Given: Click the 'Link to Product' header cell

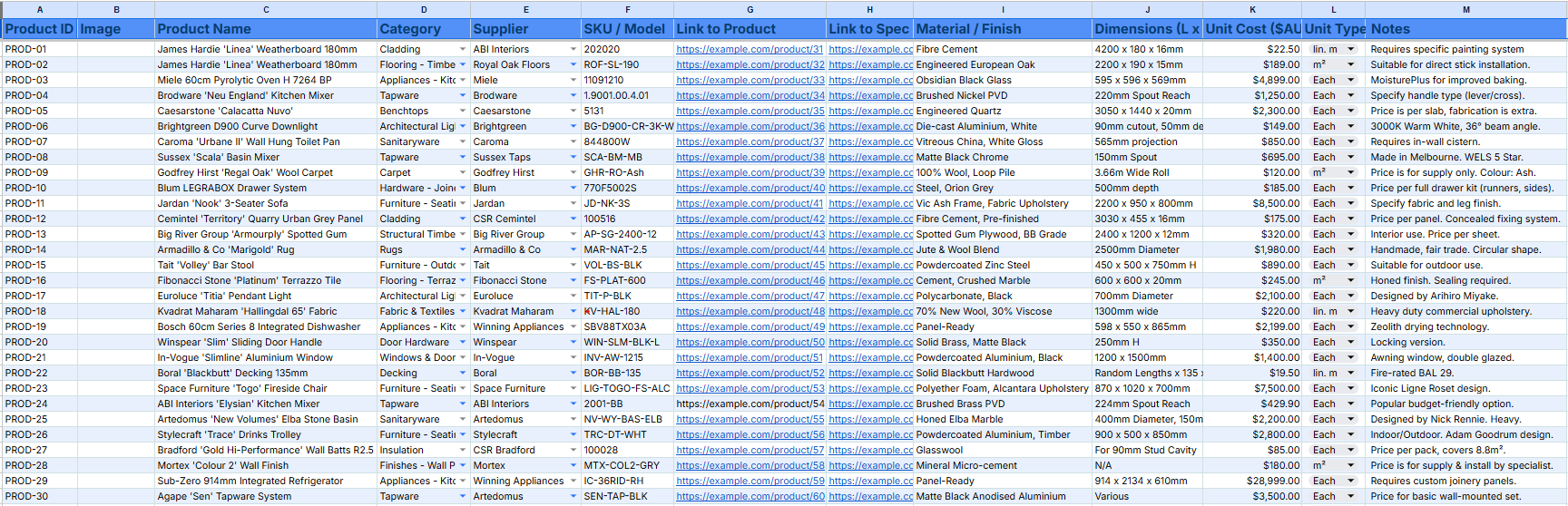Looking at the screenshot, I should click(750, 29).
